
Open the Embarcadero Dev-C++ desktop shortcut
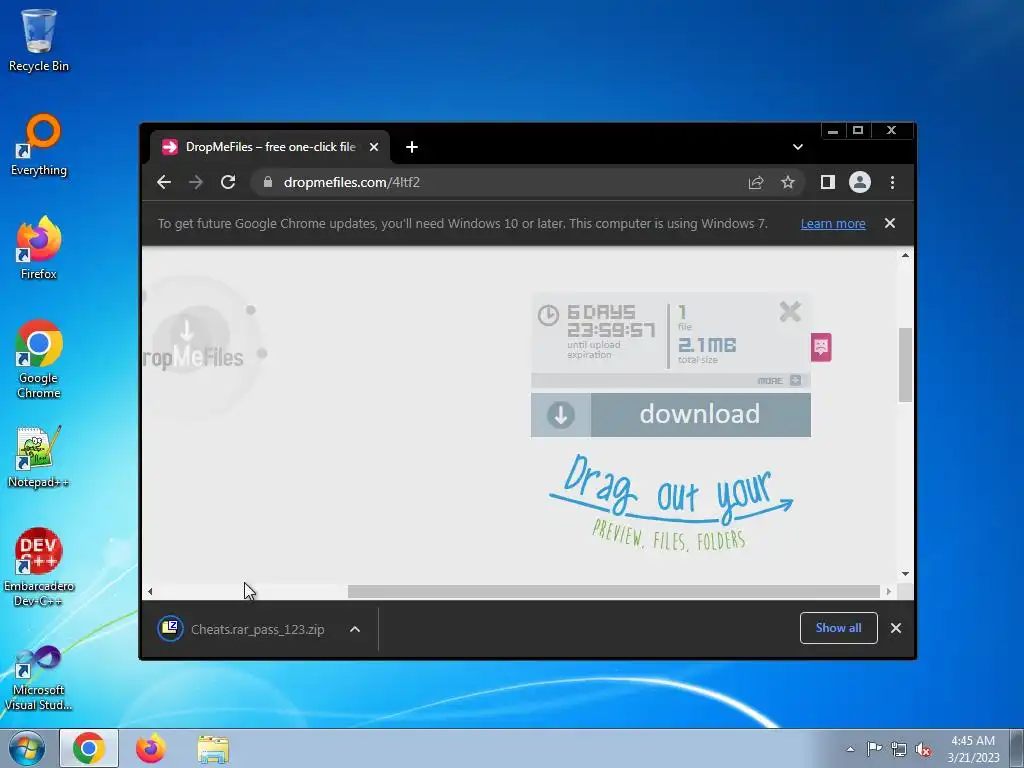click(x=39, y=567)
